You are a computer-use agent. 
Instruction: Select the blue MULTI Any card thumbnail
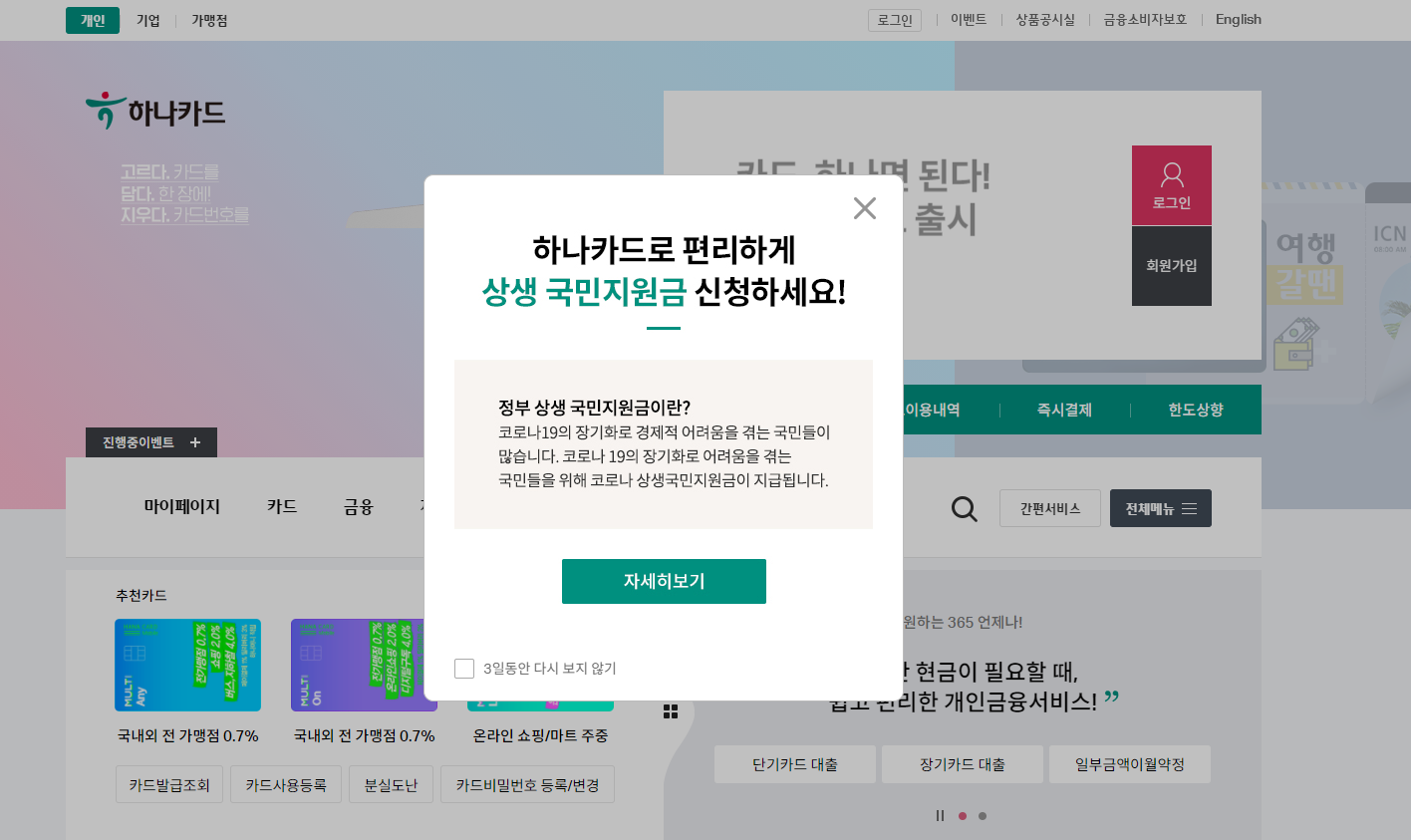pos(187,665)
